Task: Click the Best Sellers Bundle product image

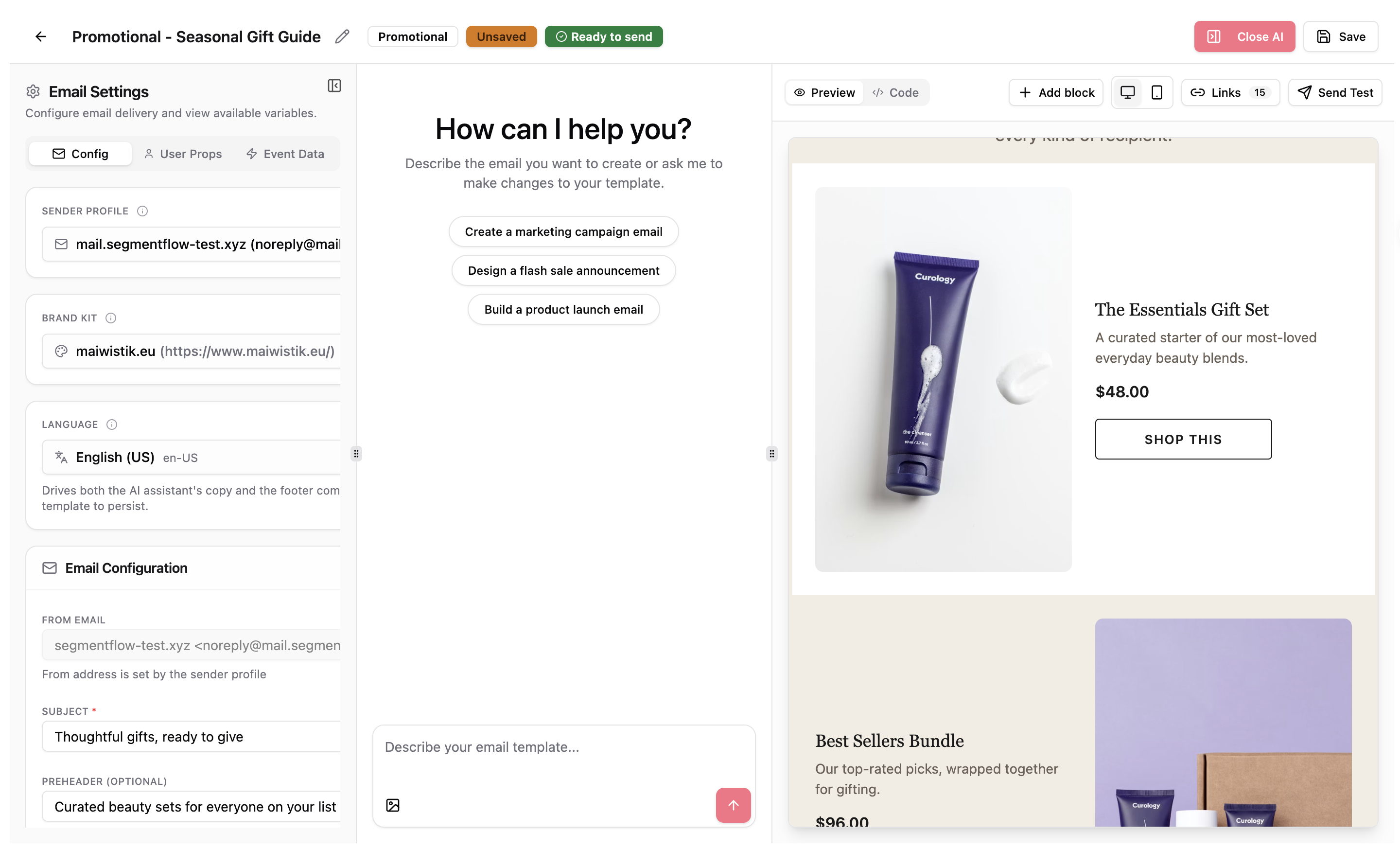Action: [1223, 723]
